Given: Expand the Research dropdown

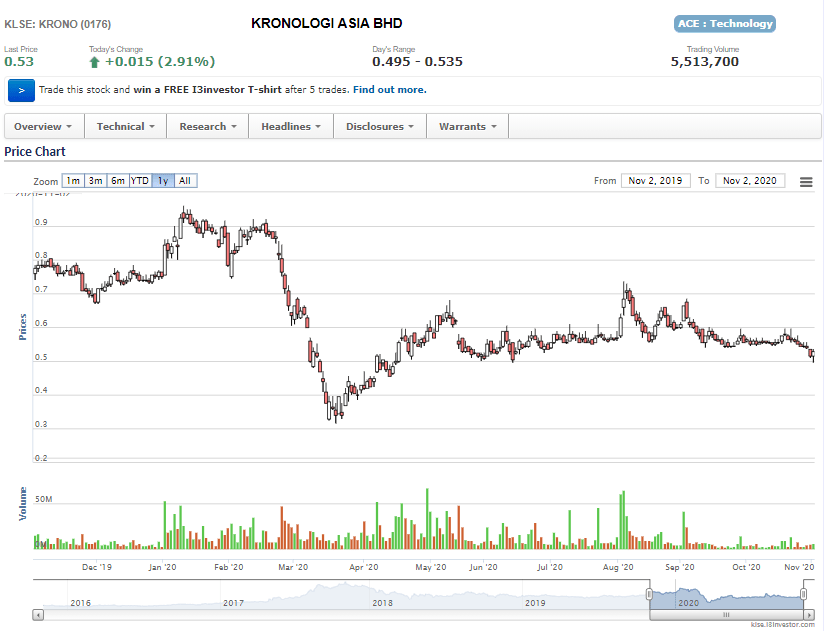Looking at the screenshot, I should 208,127.
